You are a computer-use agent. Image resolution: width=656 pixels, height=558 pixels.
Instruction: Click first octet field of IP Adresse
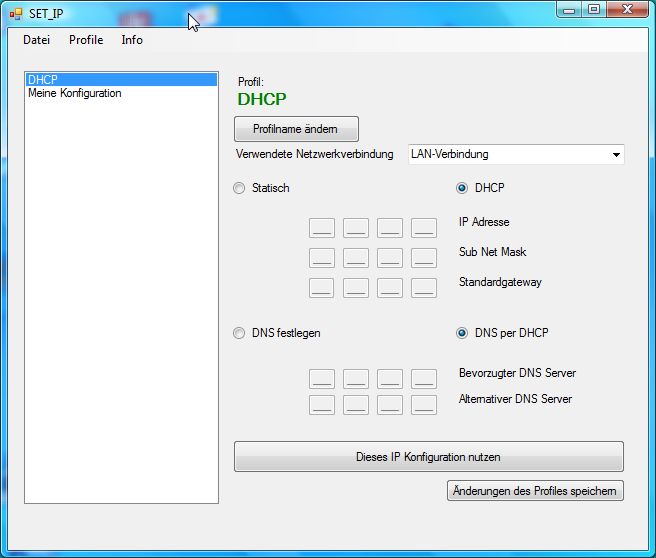[x=322, y=228]
